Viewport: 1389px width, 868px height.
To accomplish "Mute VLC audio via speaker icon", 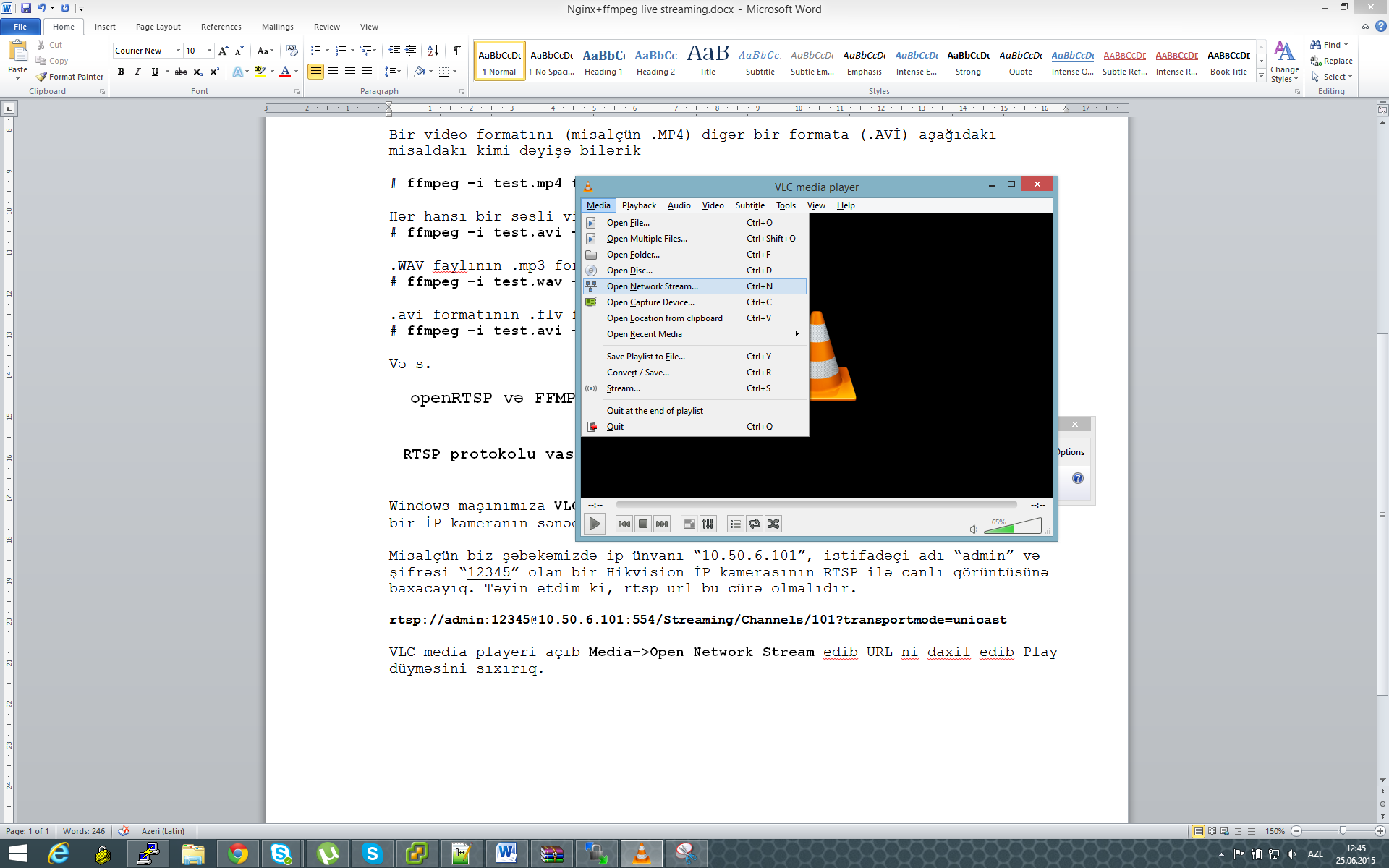I will 974,529.
